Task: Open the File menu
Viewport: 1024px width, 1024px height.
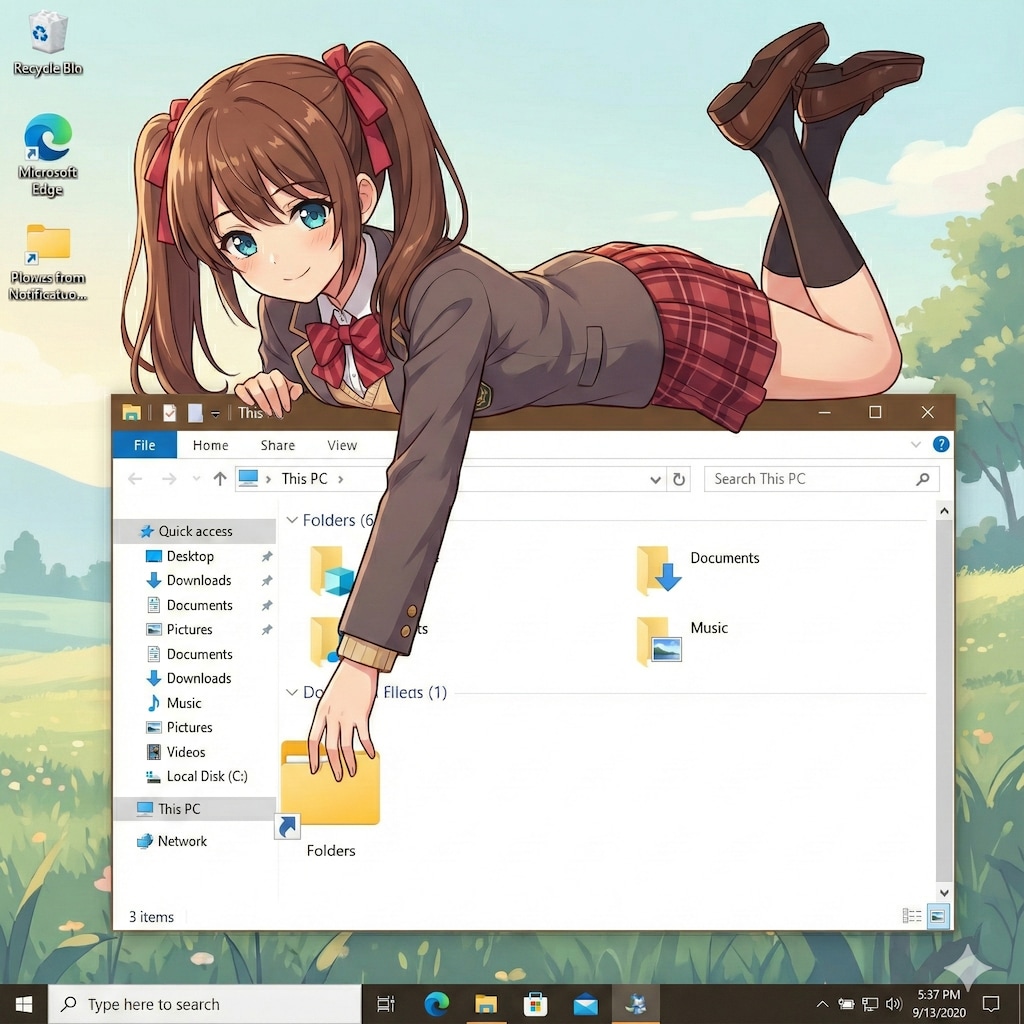Action: 144,445
